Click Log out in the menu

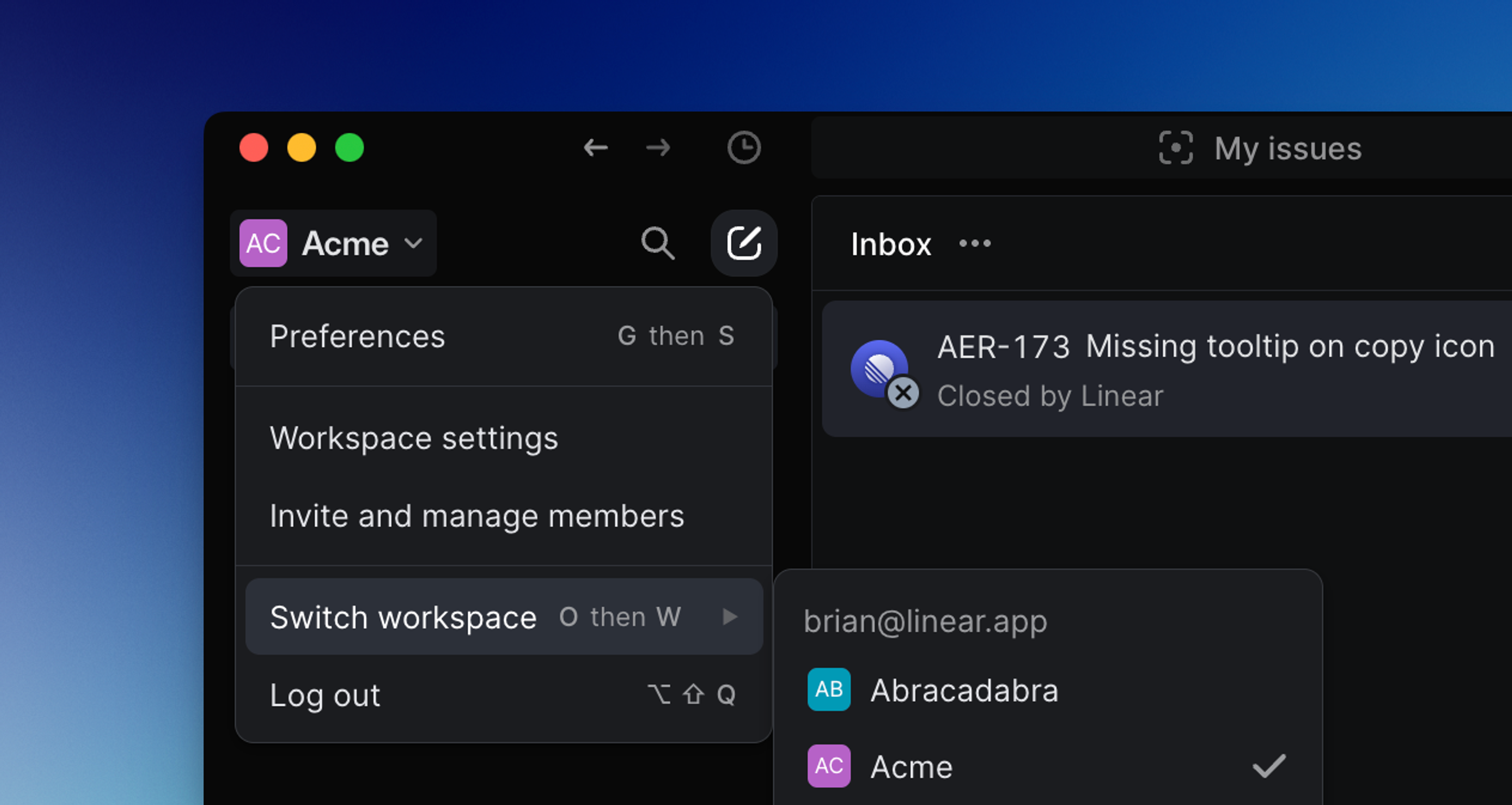point(324,695)
